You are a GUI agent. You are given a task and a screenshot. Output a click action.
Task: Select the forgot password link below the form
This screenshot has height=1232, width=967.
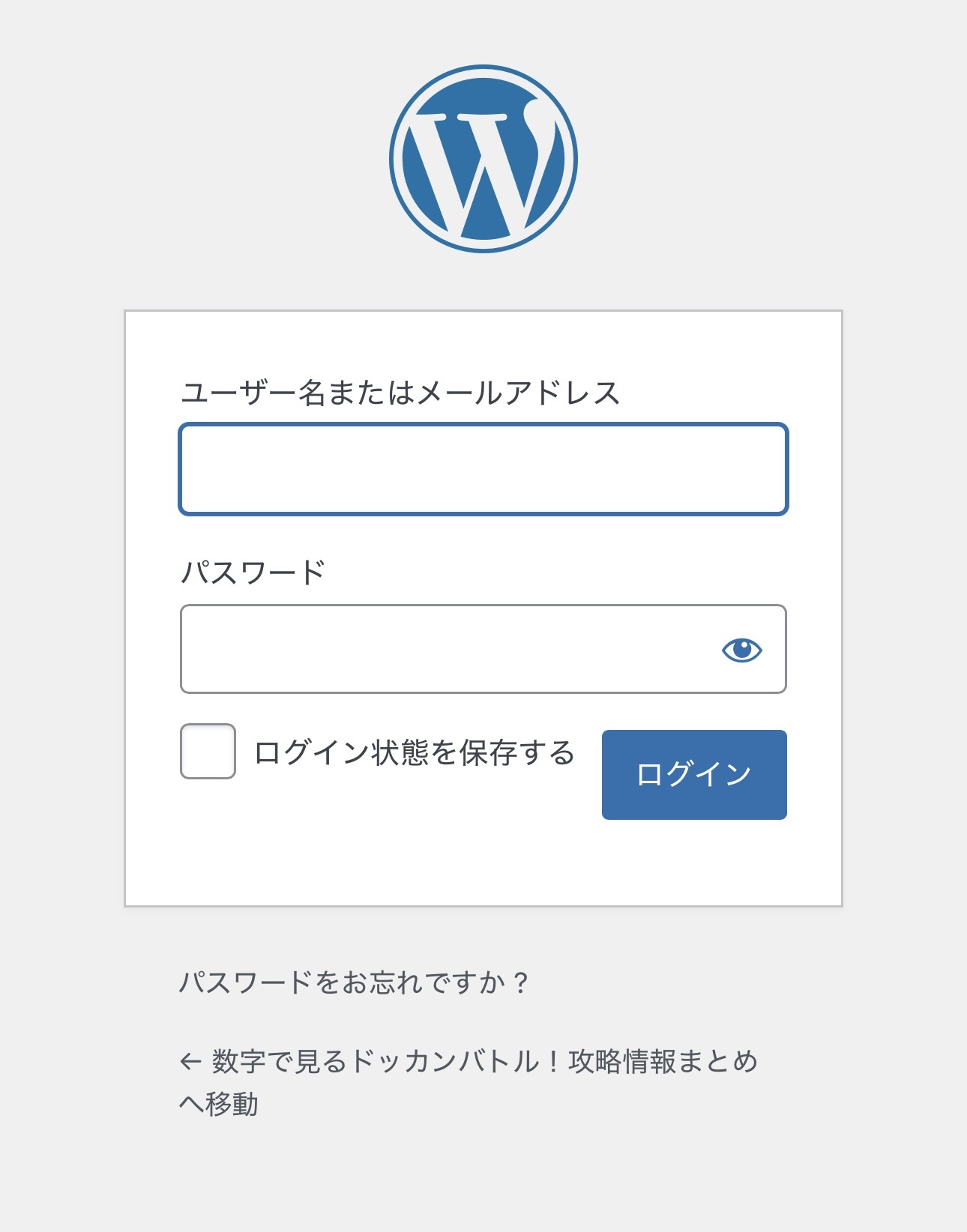point(354,982)
